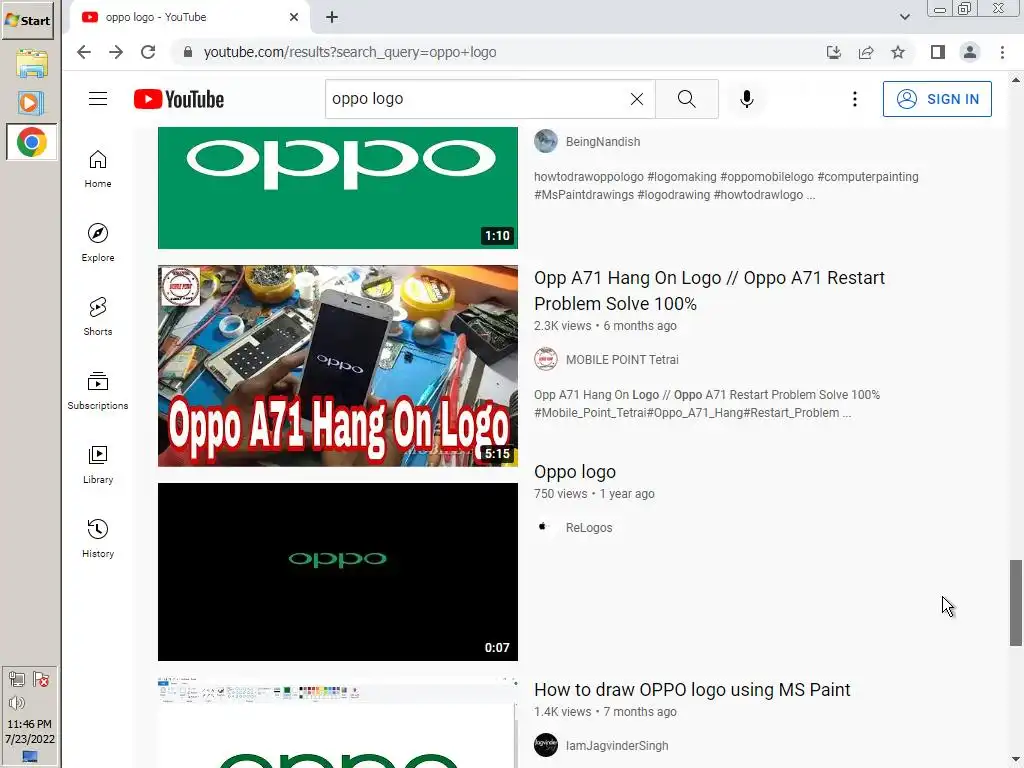Open the Chrome profile avatar
Screen dimensions: 1024x768
tap(970, 52)
